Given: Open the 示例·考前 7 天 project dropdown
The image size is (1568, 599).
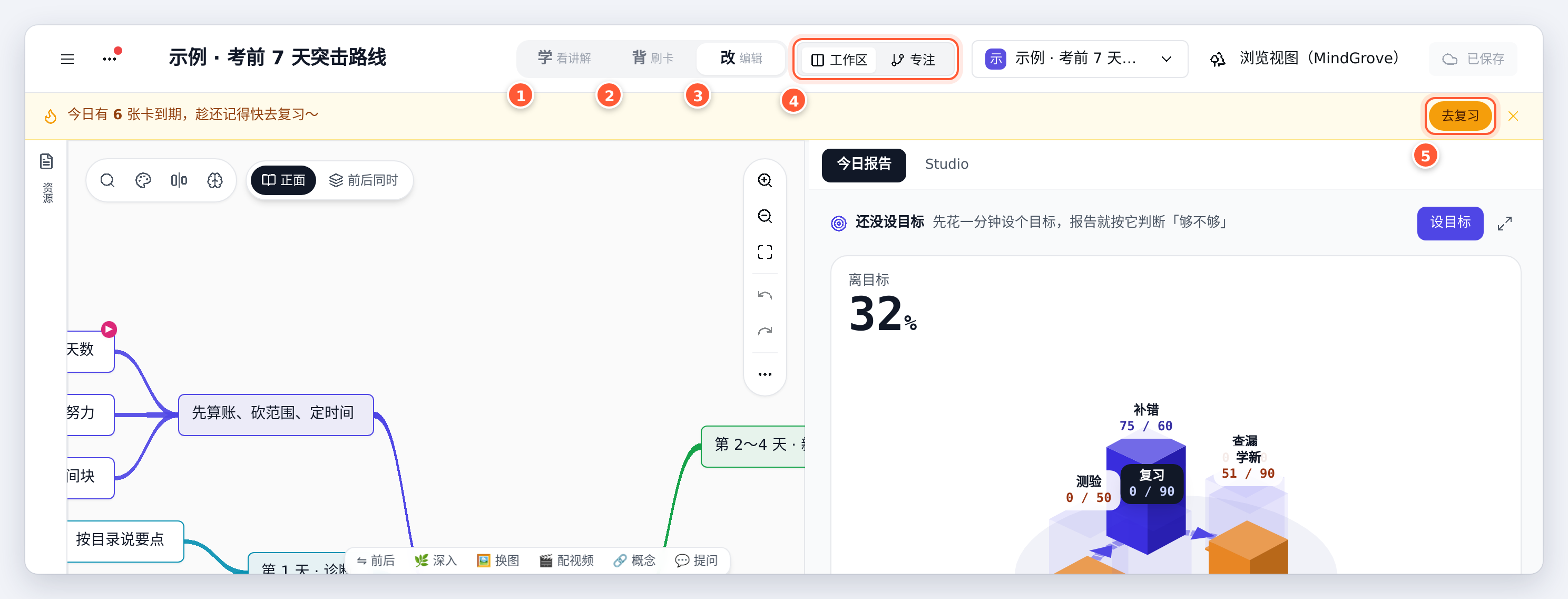Looking at the screenshot, I should pos(1079,59).
